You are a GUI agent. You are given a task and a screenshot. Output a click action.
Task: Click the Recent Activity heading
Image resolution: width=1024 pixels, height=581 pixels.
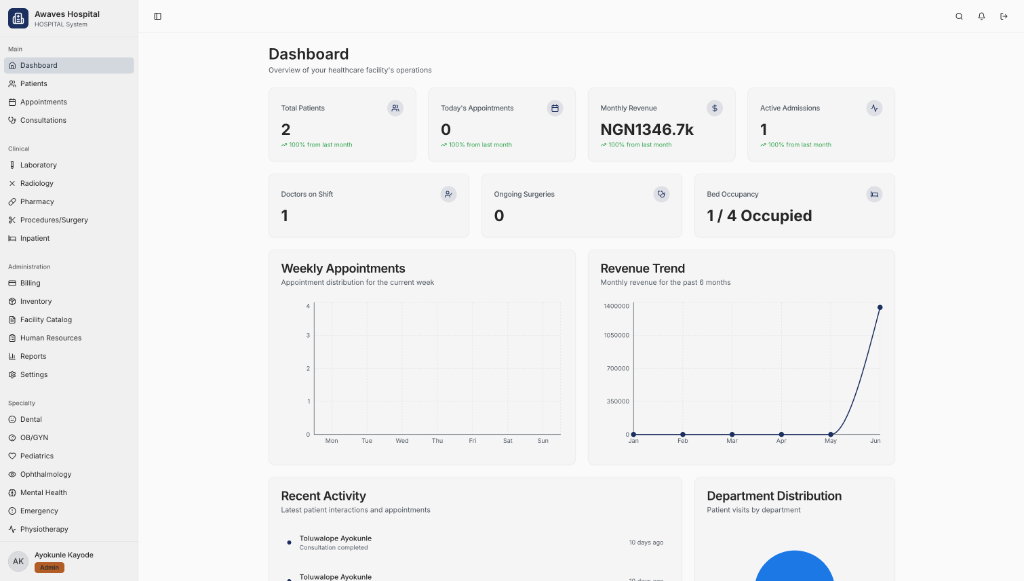pyautogui.click(x=323, y=496)
